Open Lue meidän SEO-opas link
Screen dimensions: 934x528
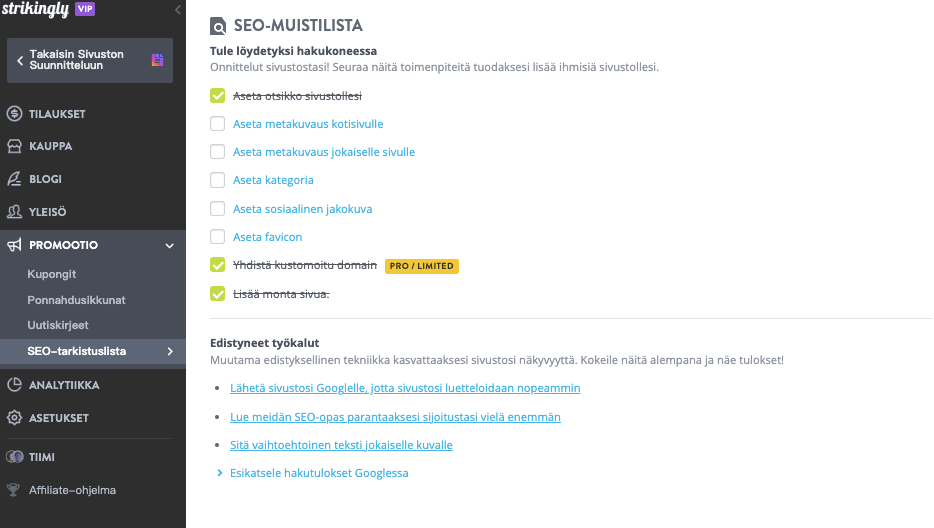396,417
